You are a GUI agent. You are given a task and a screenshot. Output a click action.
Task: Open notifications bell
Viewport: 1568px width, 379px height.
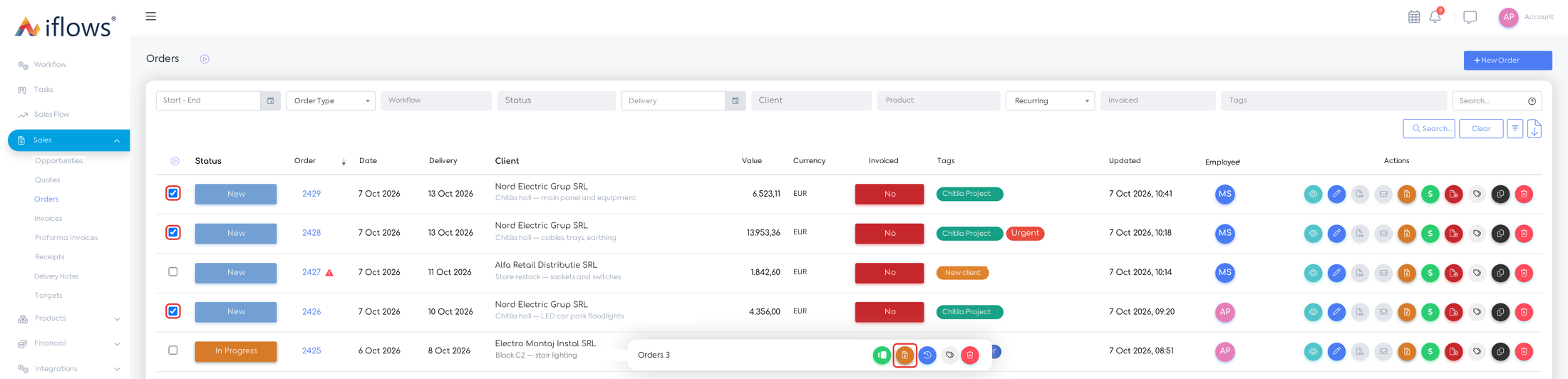tap(1435, 16)
